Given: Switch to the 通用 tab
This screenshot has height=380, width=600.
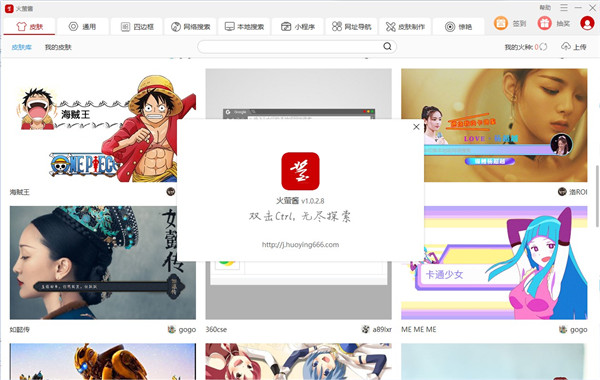Looking at the screenshot, I should pos(82,26).
